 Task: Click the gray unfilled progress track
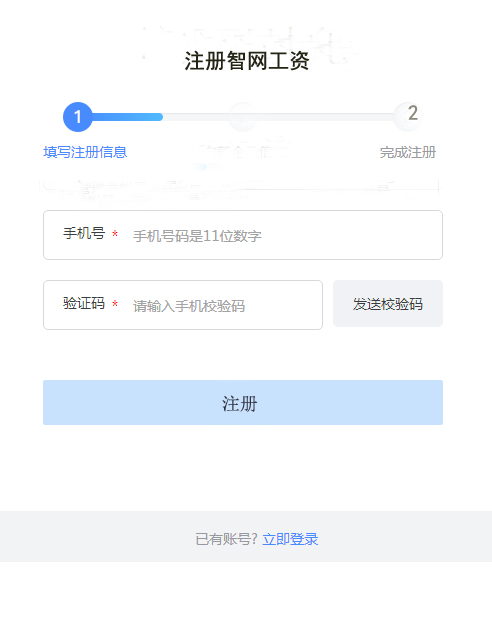coord(278,117)
